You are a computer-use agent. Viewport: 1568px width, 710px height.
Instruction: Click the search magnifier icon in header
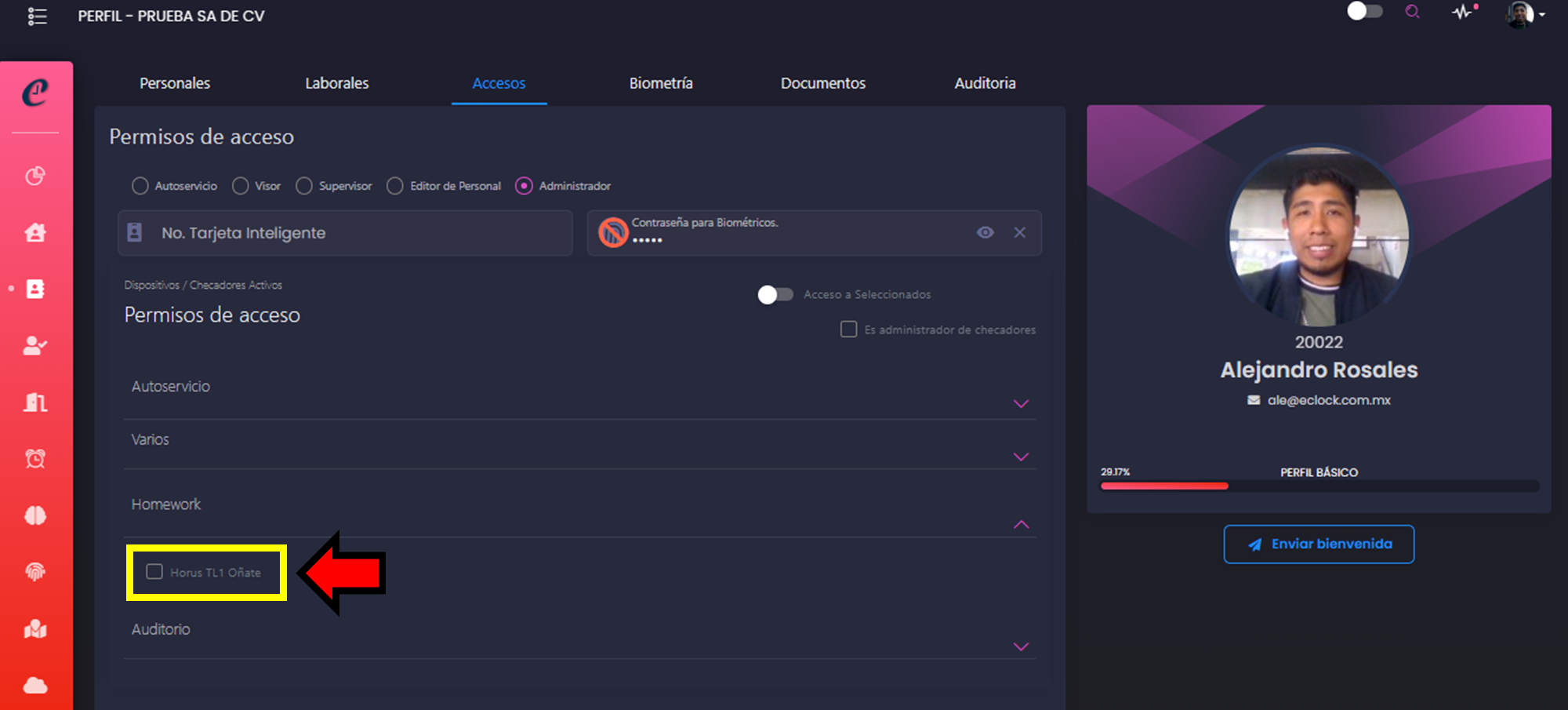(x=1412, y=12)
